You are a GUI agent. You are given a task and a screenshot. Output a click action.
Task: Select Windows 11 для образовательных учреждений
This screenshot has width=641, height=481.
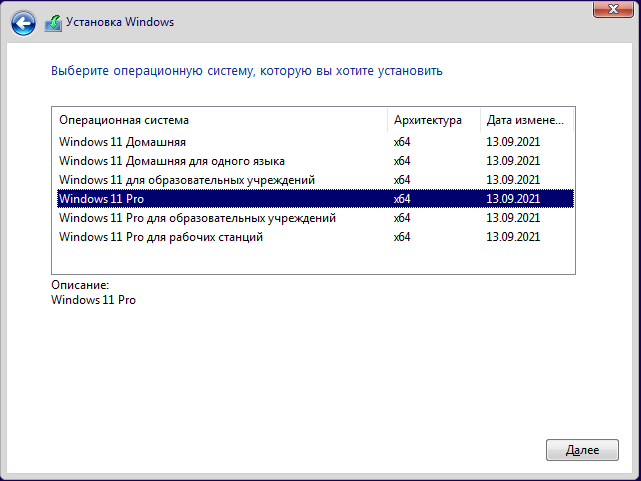point(187,180)
